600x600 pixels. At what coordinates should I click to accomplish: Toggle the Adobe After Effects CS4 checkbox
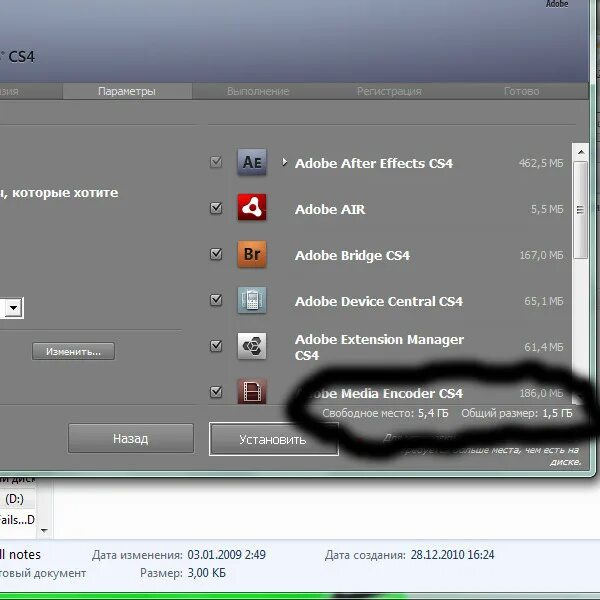[x=216, y=162]
